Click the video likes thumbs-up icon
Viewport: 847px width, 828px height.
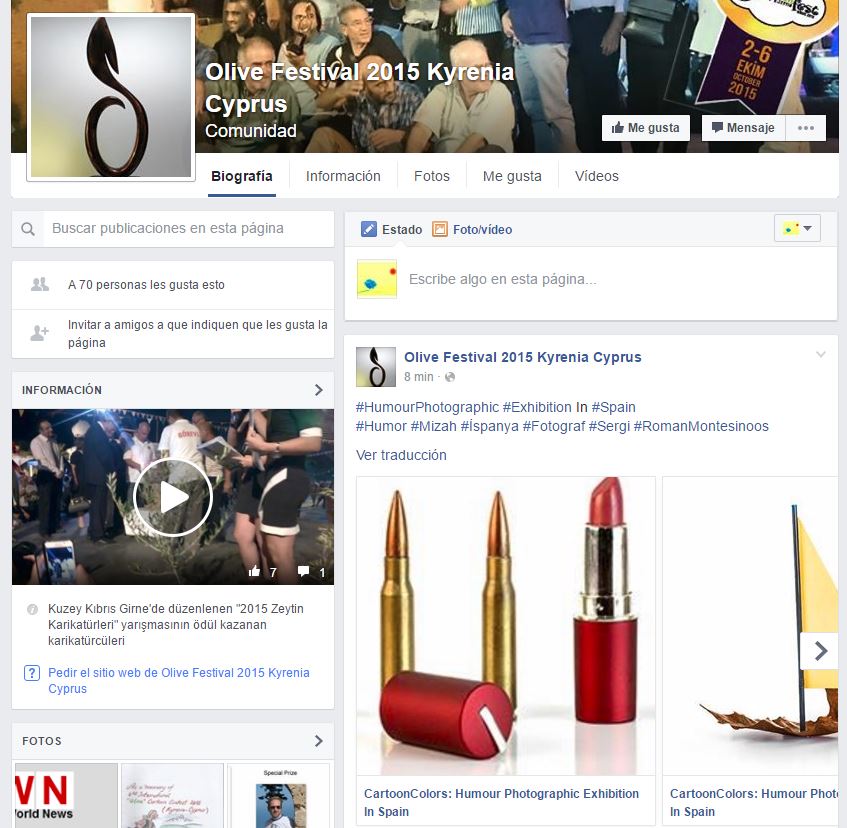(x=255, y=572)
